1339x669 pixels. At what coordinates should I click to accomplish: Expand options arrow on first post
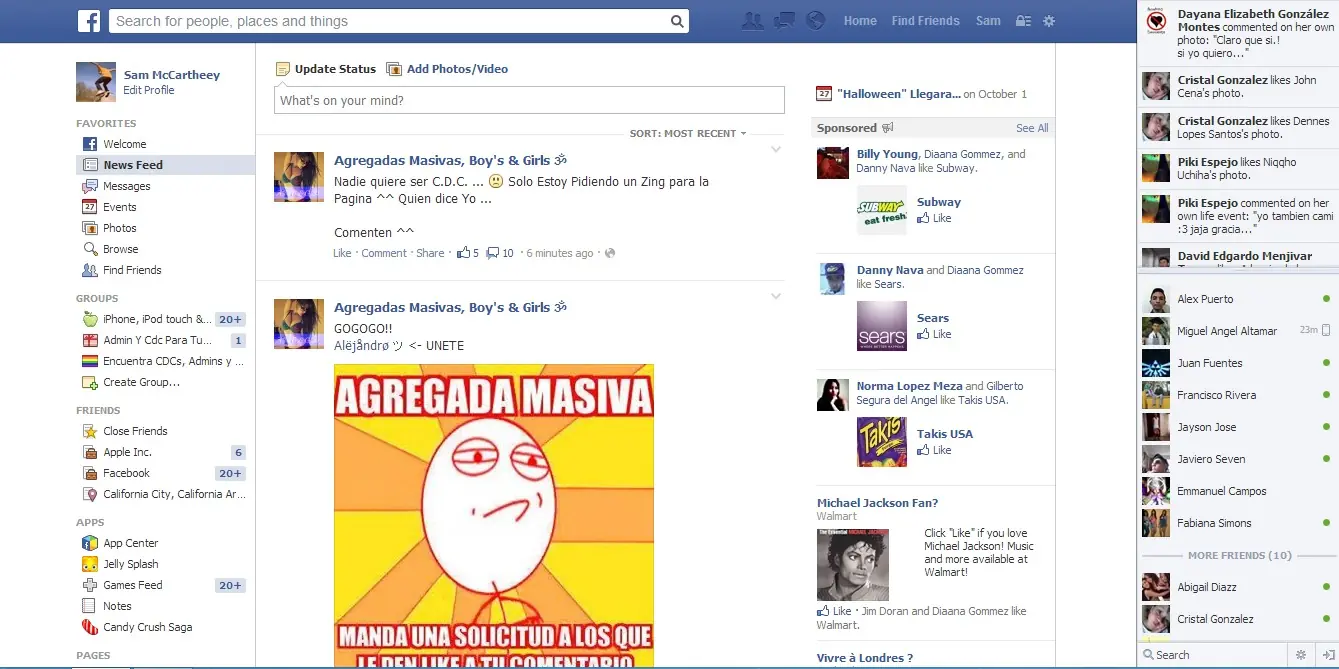(x=776, y=150)
